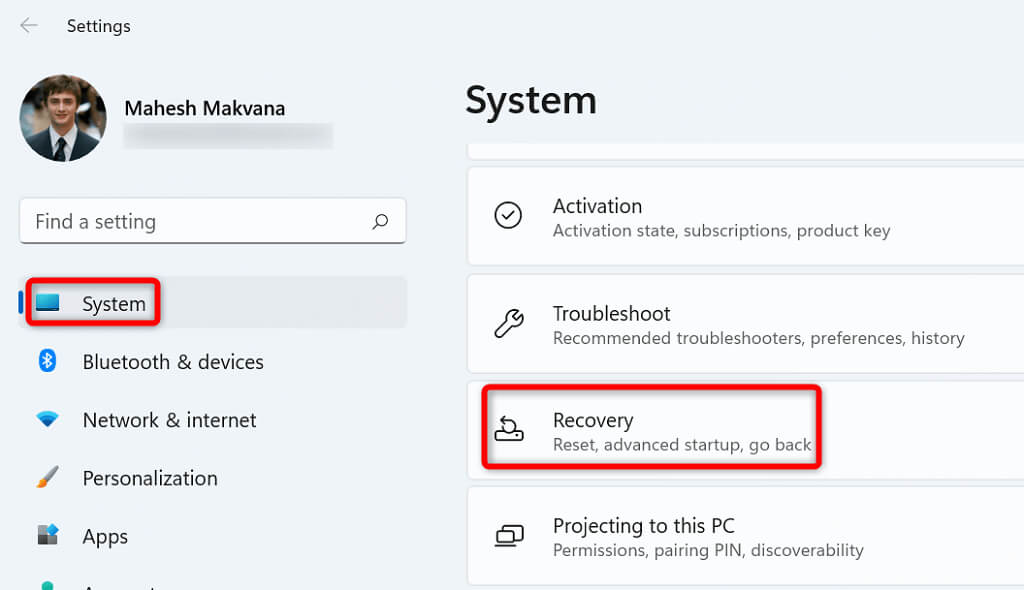This screenshot has width=1024, height=590.
Task: Click the Projecting to this PC icon
Action: click(508, 537)
